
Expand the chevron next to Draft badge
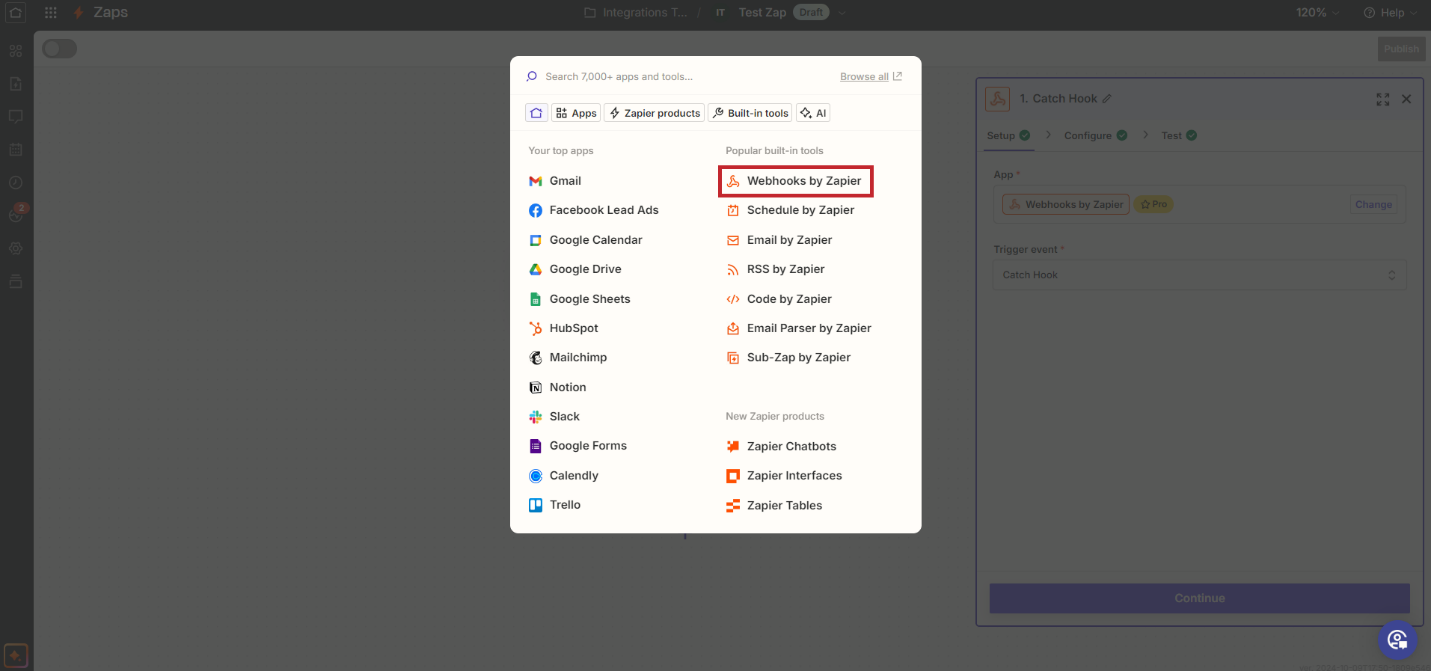point(842,13)
